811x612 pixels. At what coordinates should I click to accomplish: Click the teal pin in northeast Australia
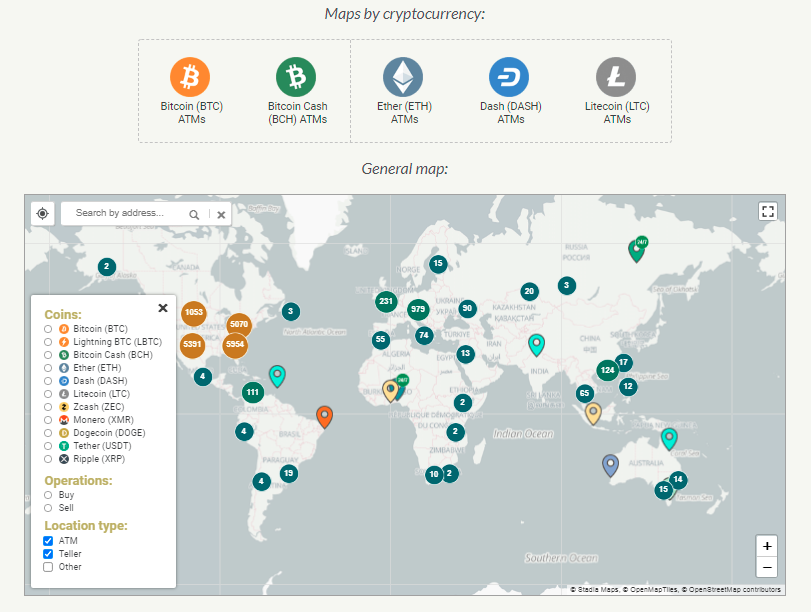point(669,439)
